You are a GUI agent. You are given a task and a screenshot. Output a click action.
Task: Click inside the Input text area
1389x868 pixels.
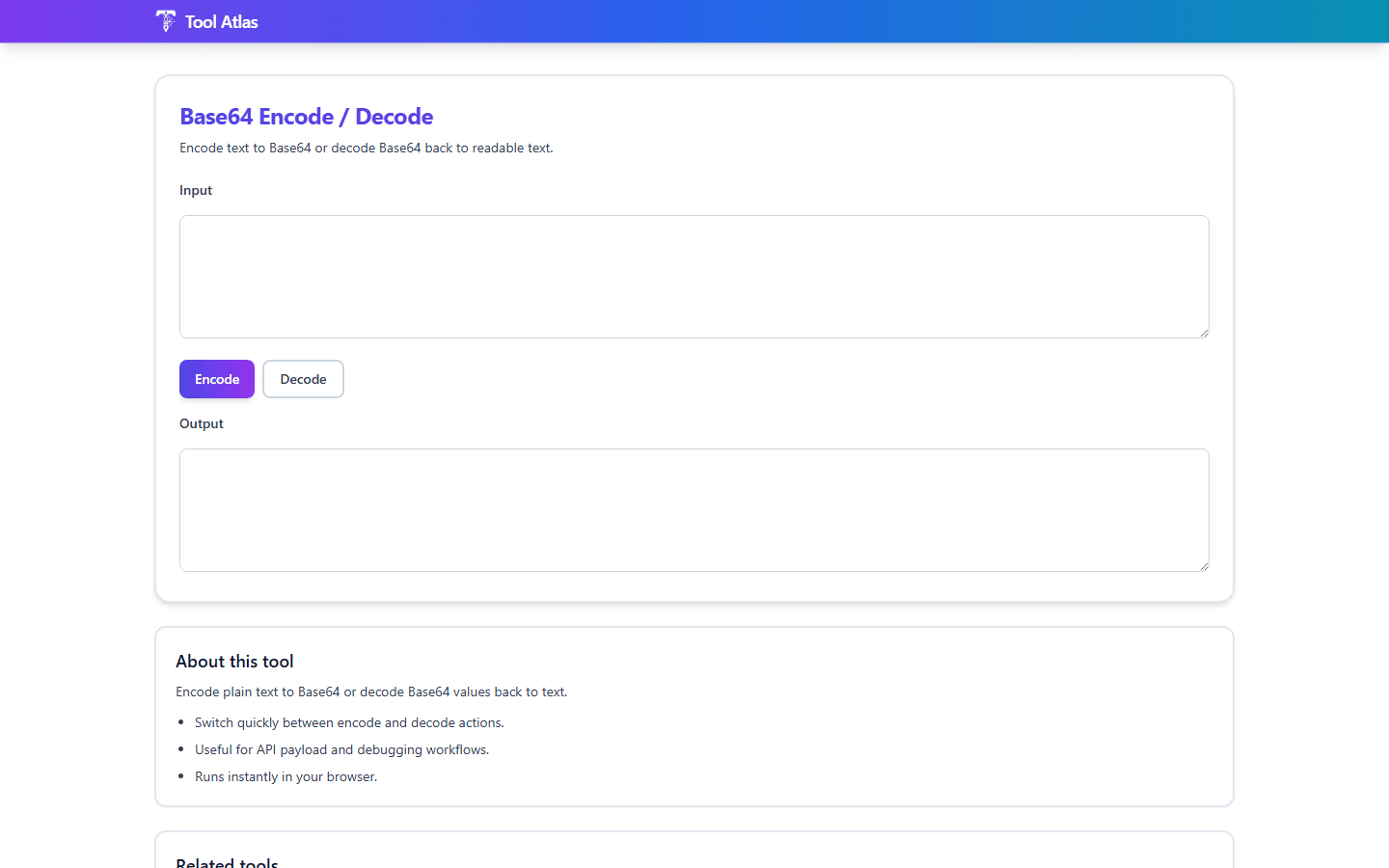coord(694,276)
